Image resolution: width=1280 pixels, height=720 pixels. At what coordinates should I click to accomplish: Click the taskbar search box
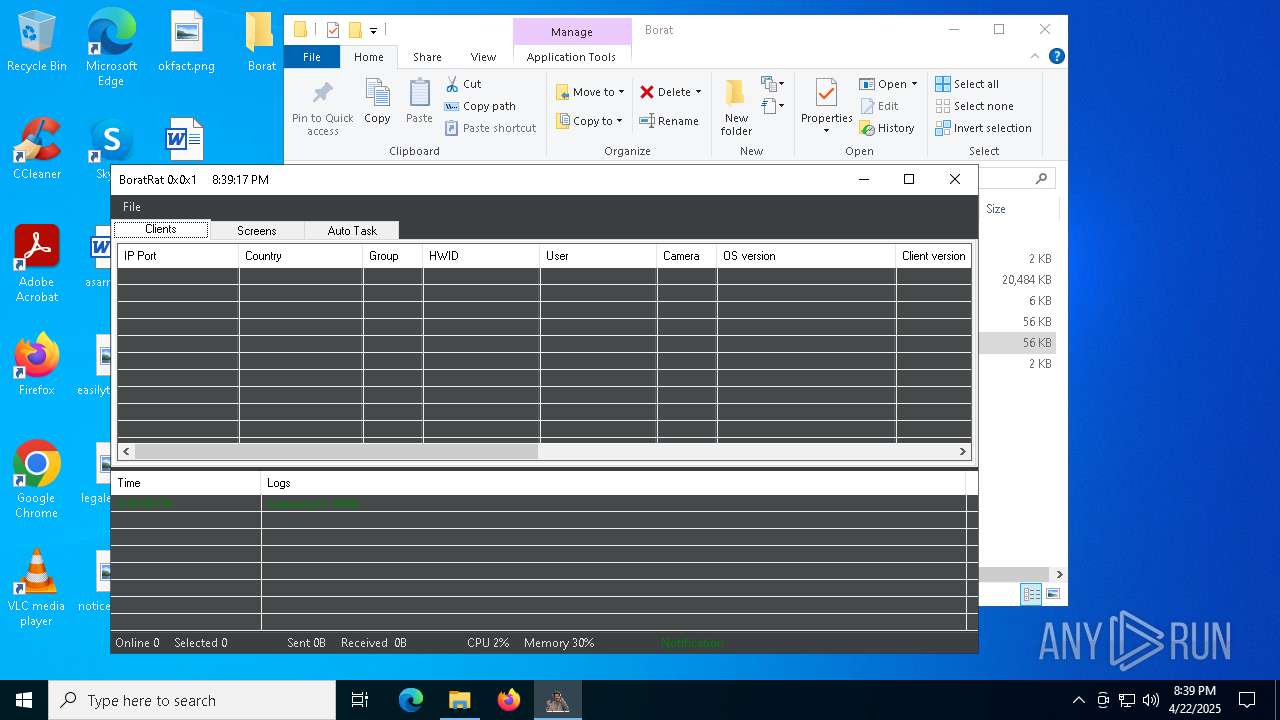pyautogui.click(x=192, y=700)
